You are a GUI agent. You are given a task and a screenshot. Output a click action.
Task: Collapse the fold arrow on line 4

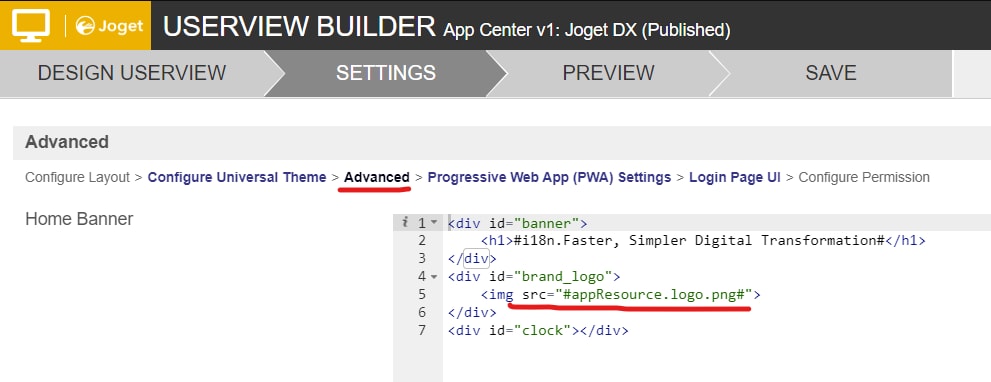[434, 276]
